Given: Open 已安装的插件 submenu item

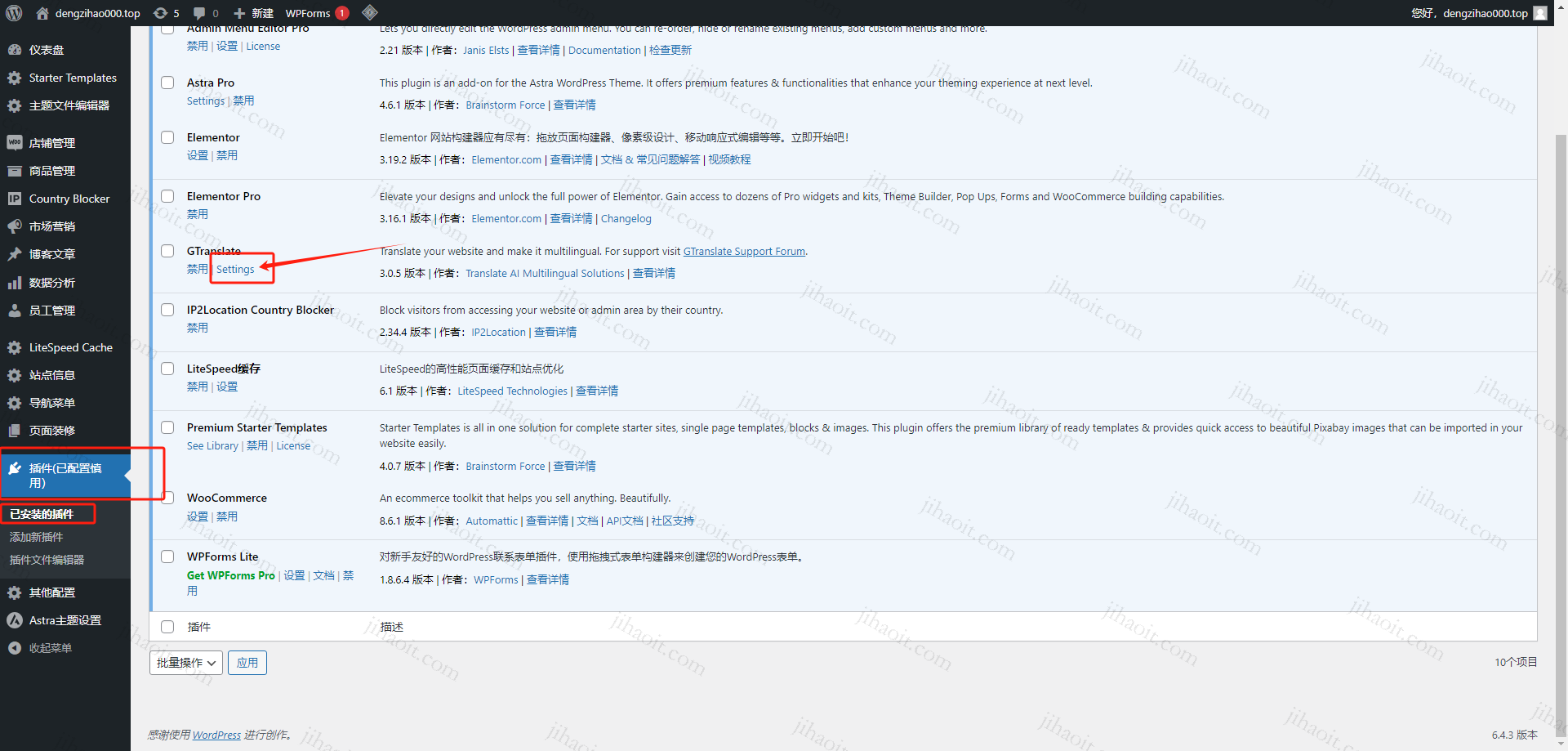Looking at the screenshot, I should (42, 514).
